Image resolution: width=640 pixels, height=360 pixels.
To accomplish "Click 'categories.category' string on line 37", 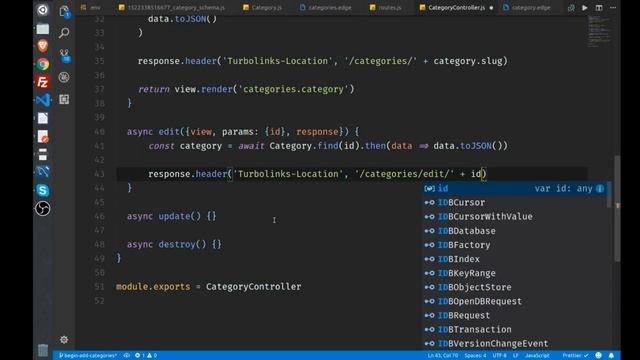I will (294, 89).
